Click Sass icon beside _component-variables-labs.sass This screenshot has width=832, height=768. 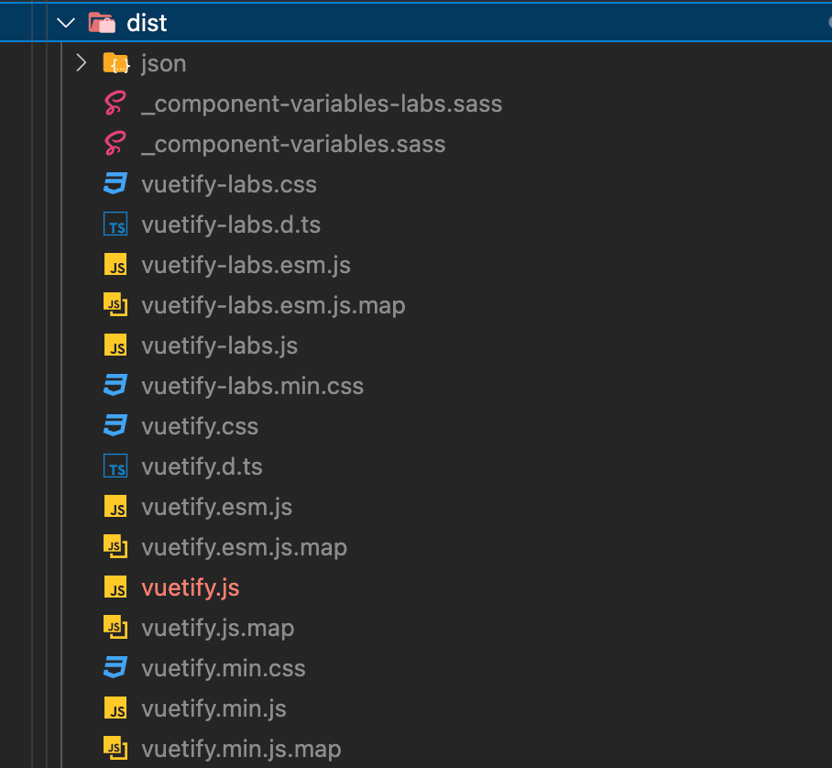coord(116,104)
